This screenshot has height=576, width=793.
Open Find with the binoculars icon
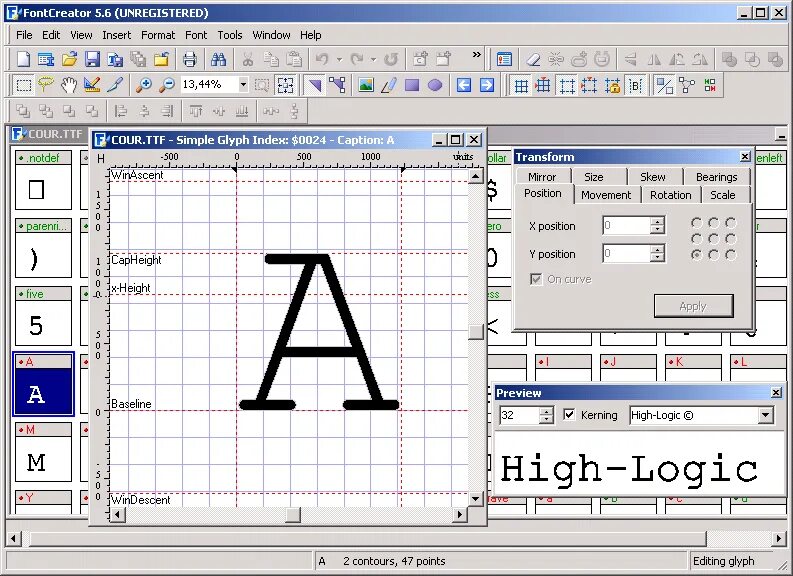[x=218, y=59]
